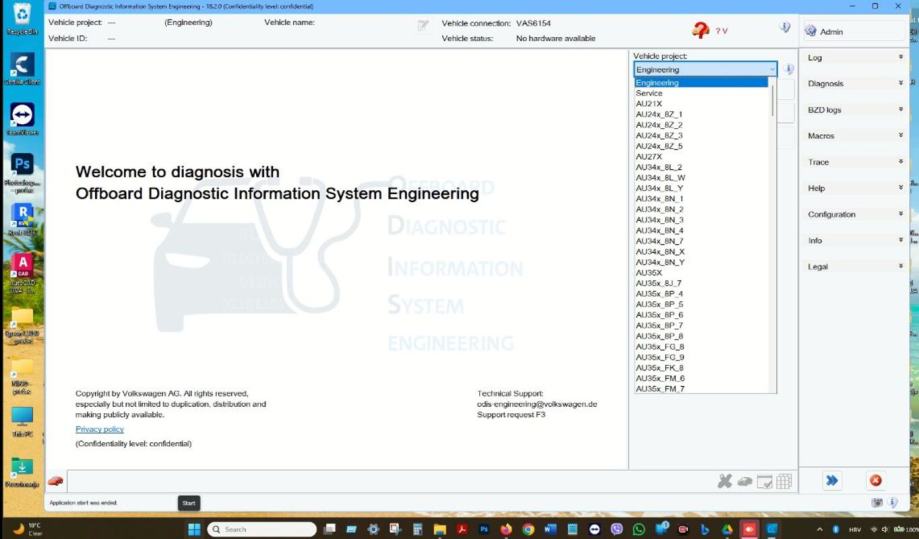This screenshot has width=919, height=539.
Task: Choose Service in the project list
Action: [701, 93]
